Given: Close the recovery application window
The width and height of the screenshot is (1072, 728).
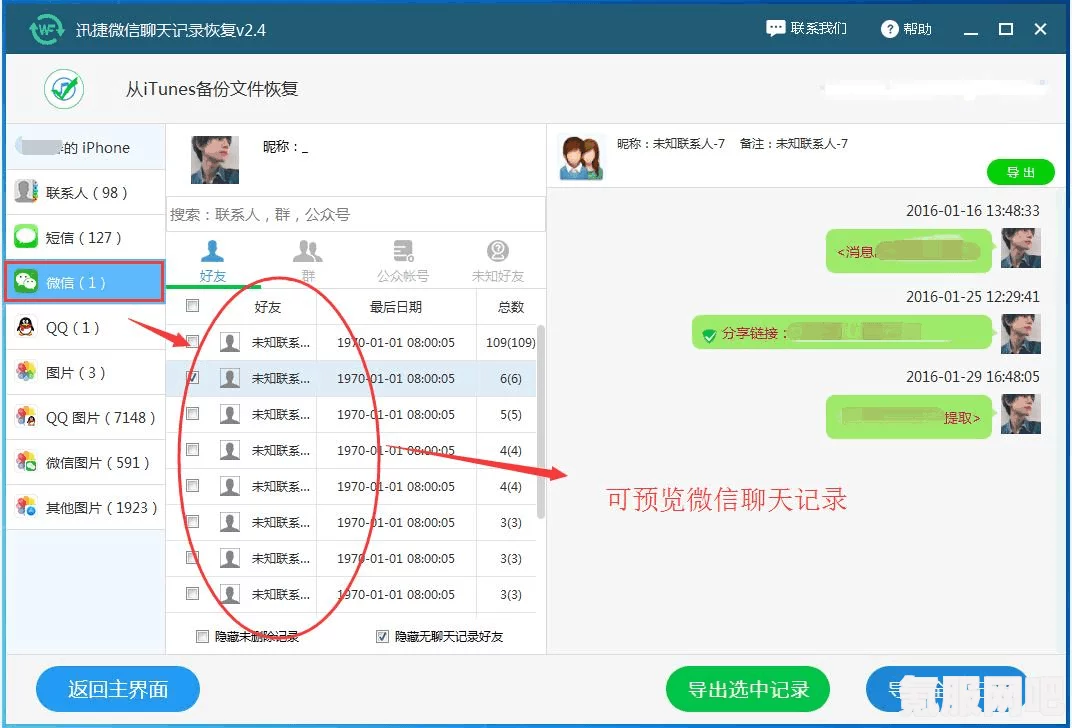Looking at the screenshot, I should coord(1041,29).
